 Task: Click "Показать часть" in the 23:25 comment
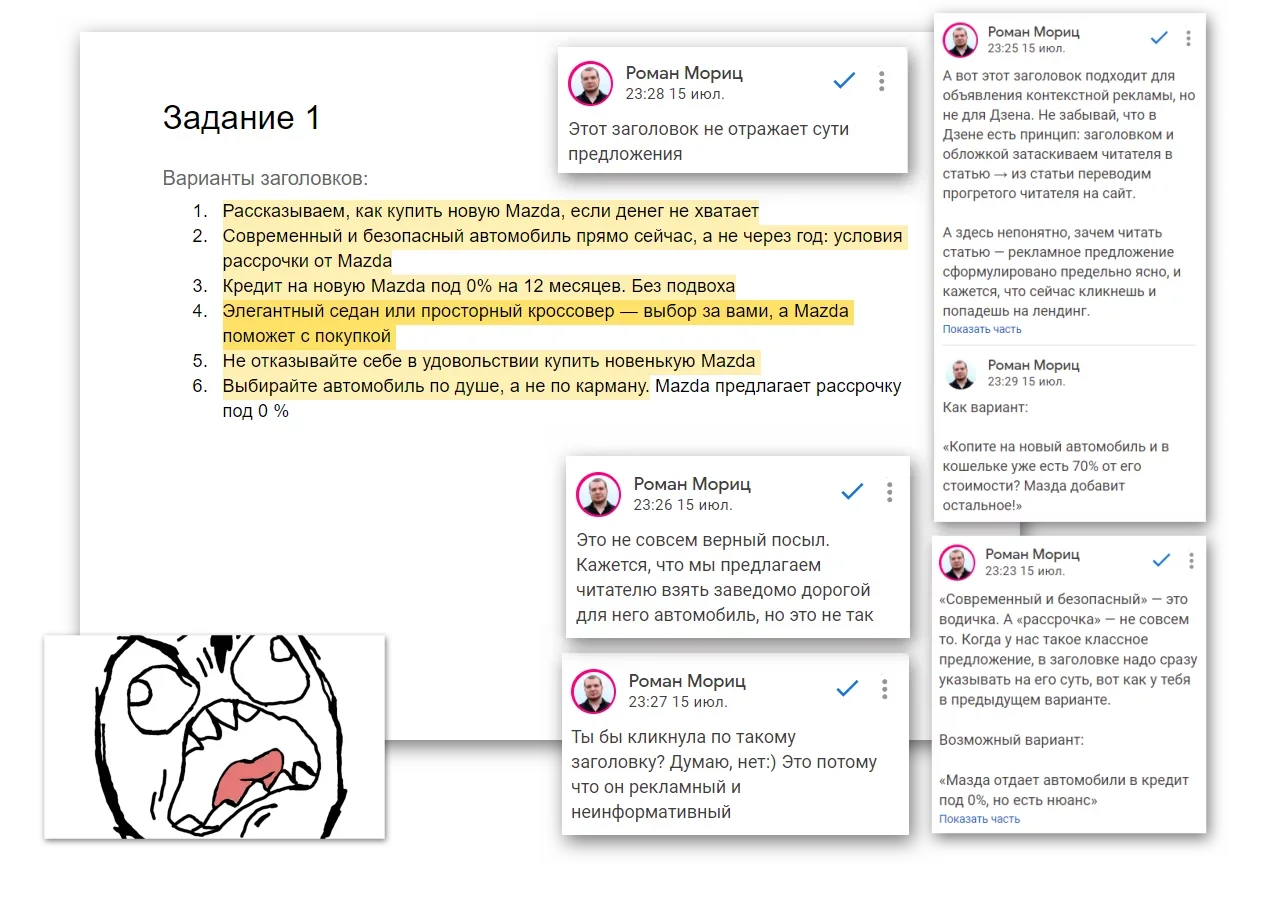coord(982,329)
